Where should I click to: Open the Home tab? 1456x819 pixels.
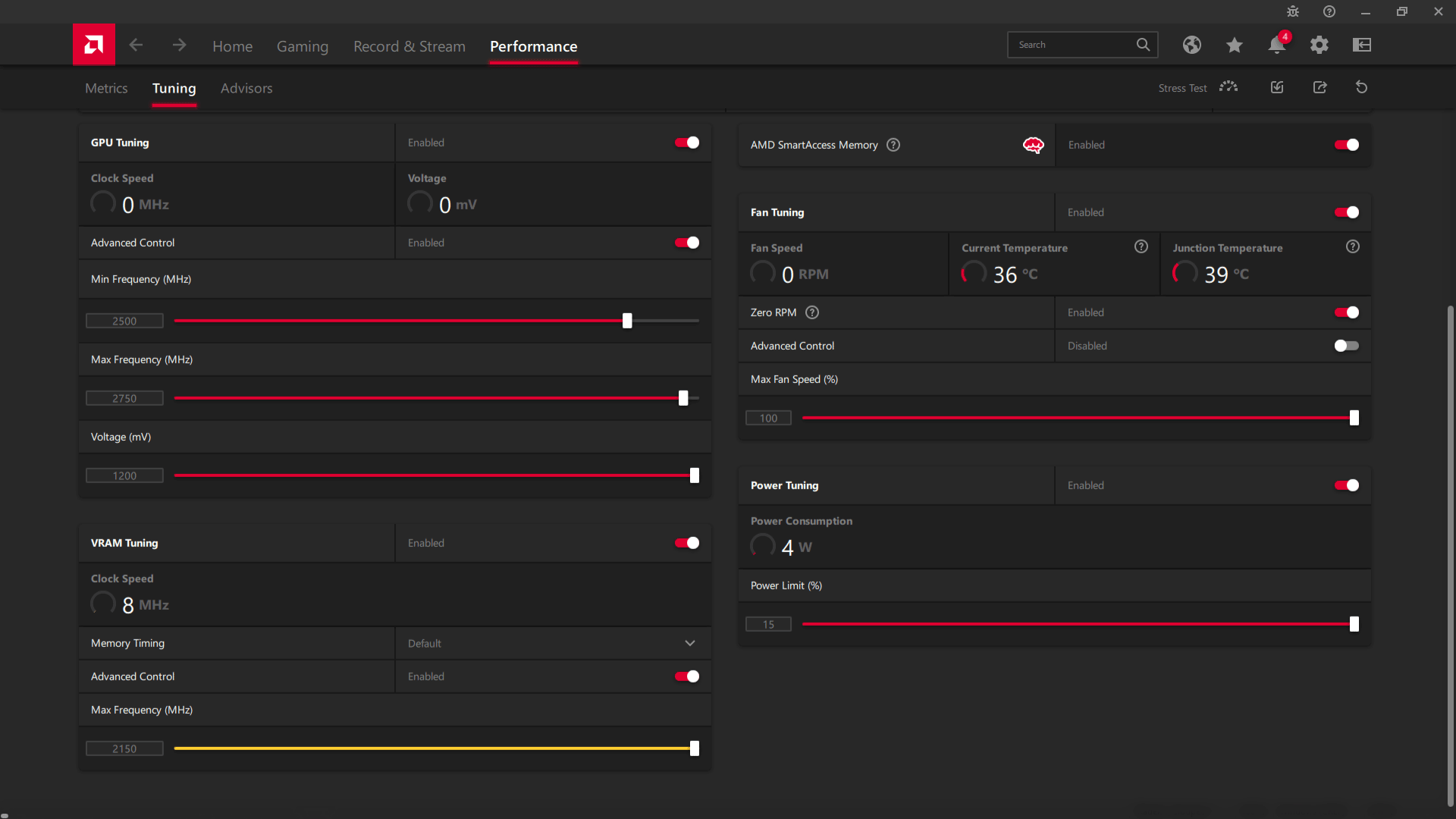coord(232,46)
